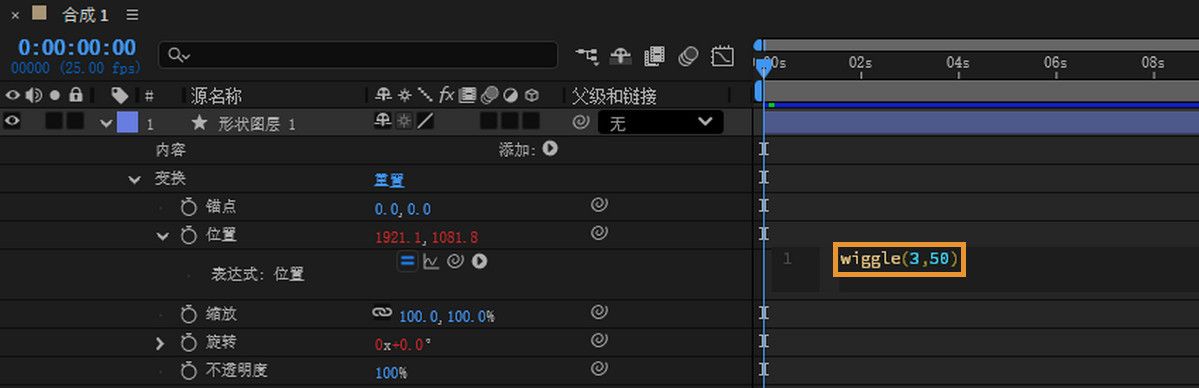Hide 形状图层 1 with eye toggle

click(x=12, y=122)
